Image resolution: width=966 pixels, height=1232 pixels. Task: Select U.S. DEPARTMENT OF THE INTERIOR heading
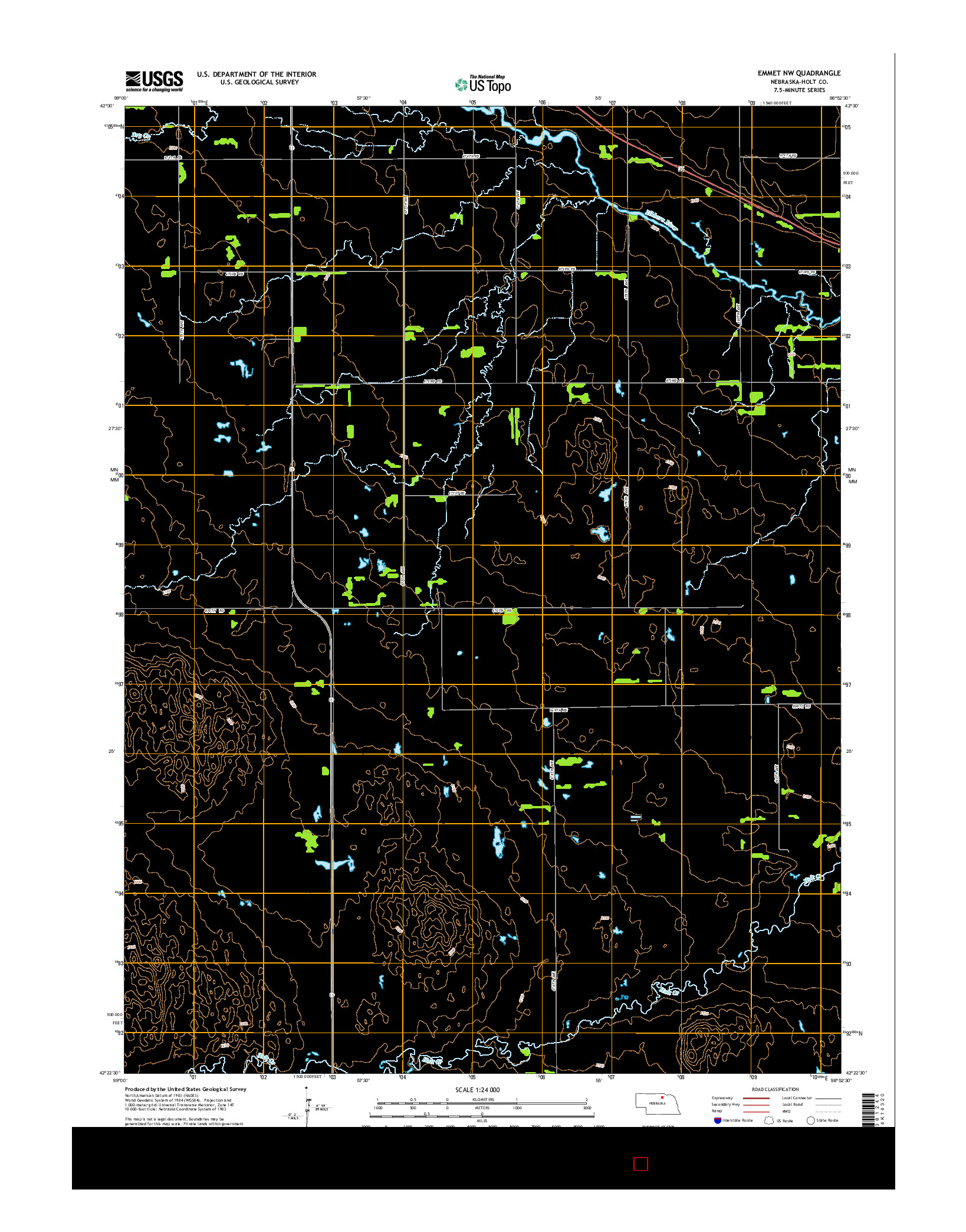pos(257,74)
